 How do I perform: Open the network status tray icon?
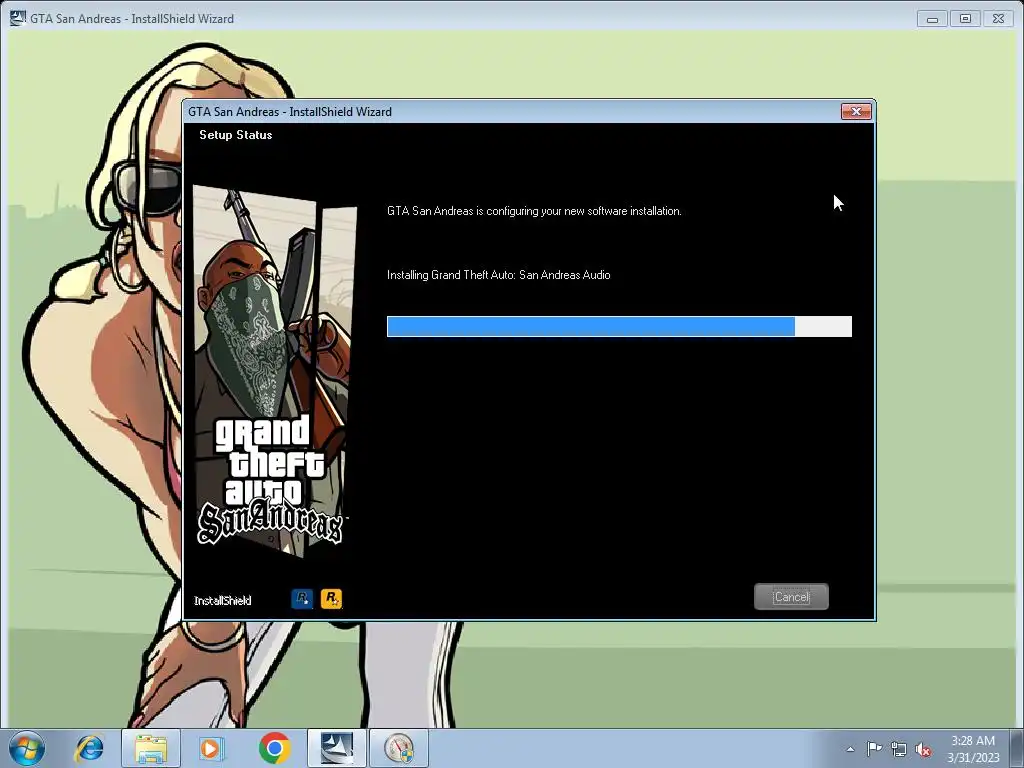point(899,749)
